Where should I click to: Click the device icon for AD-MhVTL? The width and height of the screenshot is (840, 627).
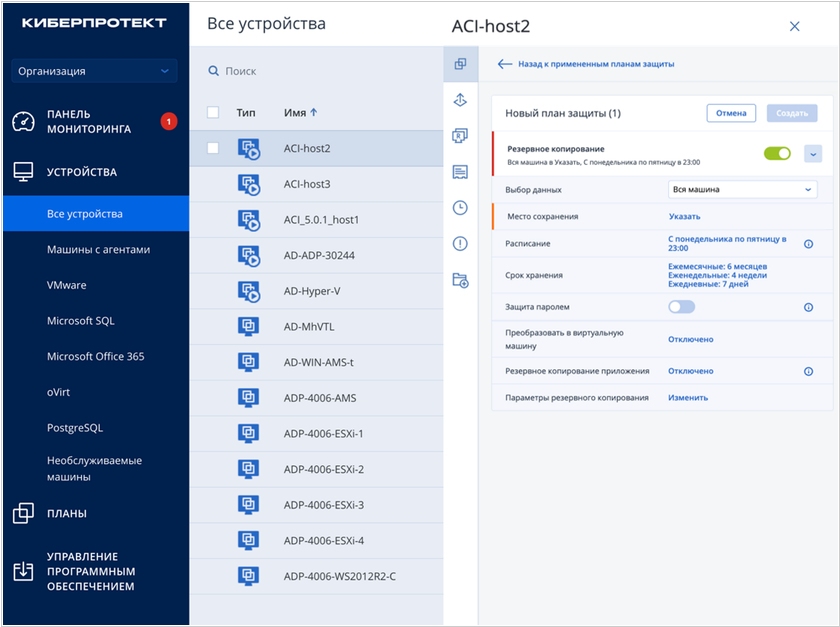coord(248,326)
